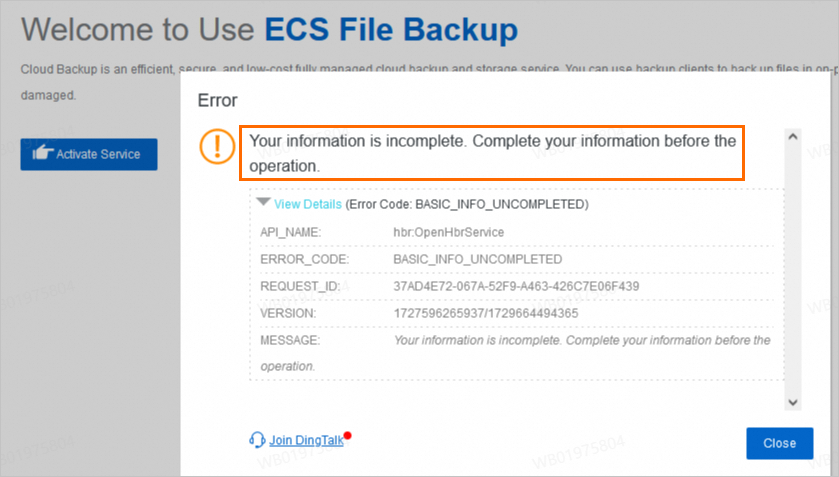The width and height of the screenshot is (839, 477).
Task: Click the View Details link
Action: 307,204
